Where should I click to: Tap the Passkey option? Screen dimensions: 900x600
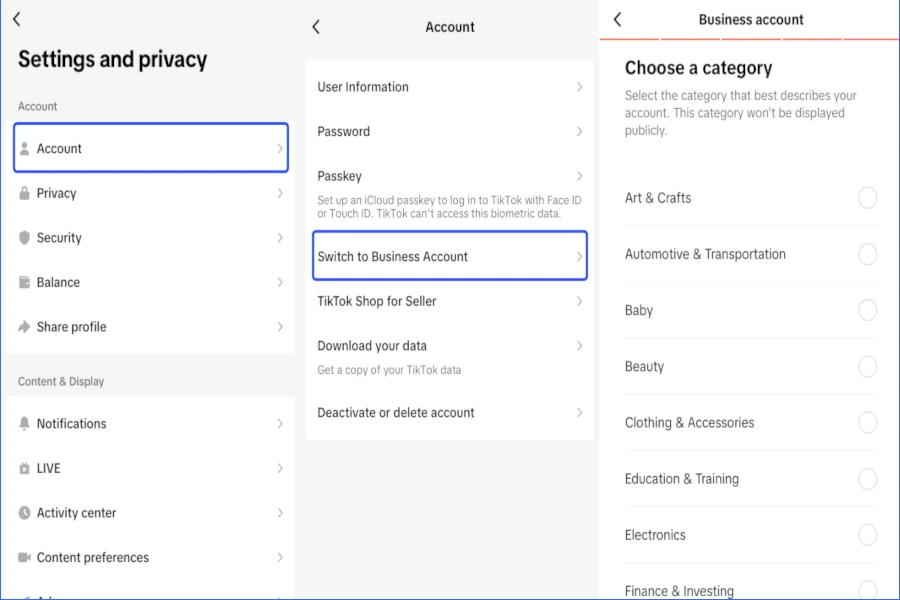tap(450, 193)
